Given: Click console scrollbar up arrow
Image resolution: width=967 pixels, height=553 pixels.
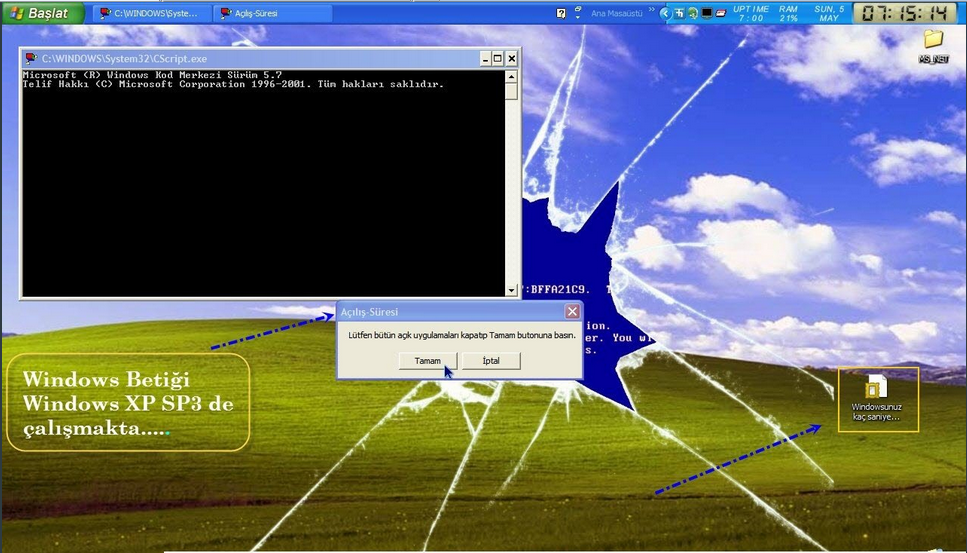Looking at the screenshot, I should [x=511, y=76].
